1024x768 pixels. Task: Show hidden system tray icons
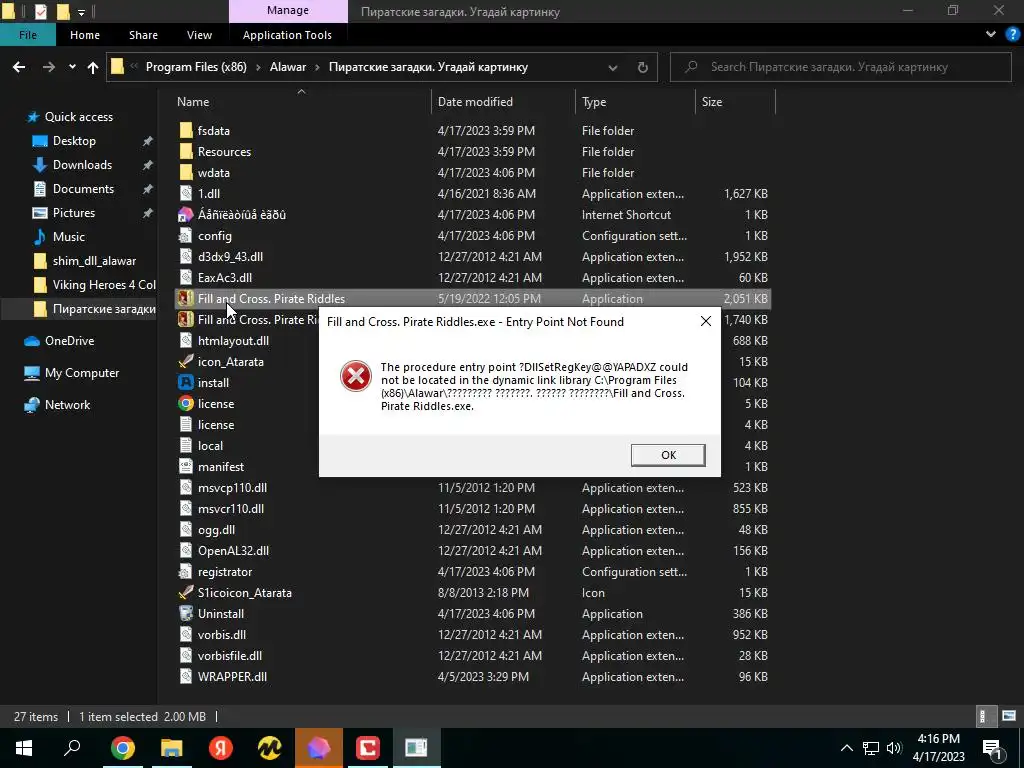point(846,748)
